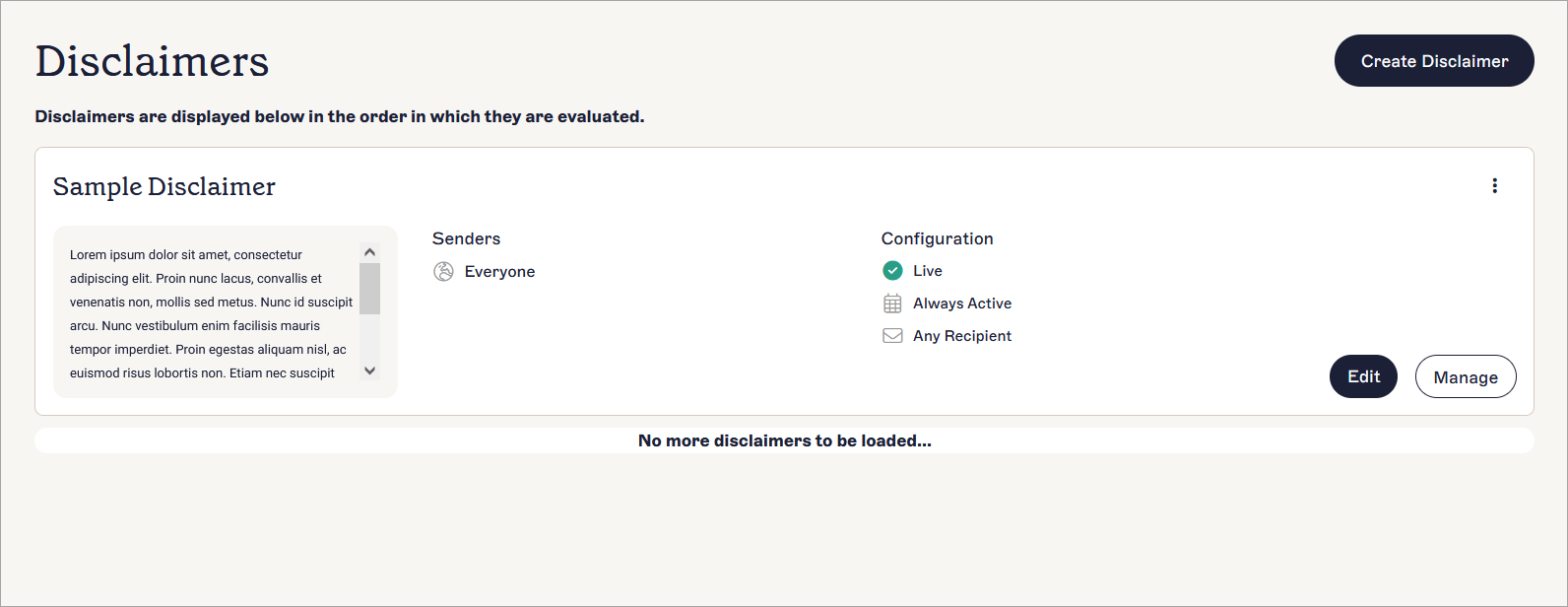Expand the Sample Disclaimer options menu
The image size is (1568, 607).
(x=1495, y=185)
